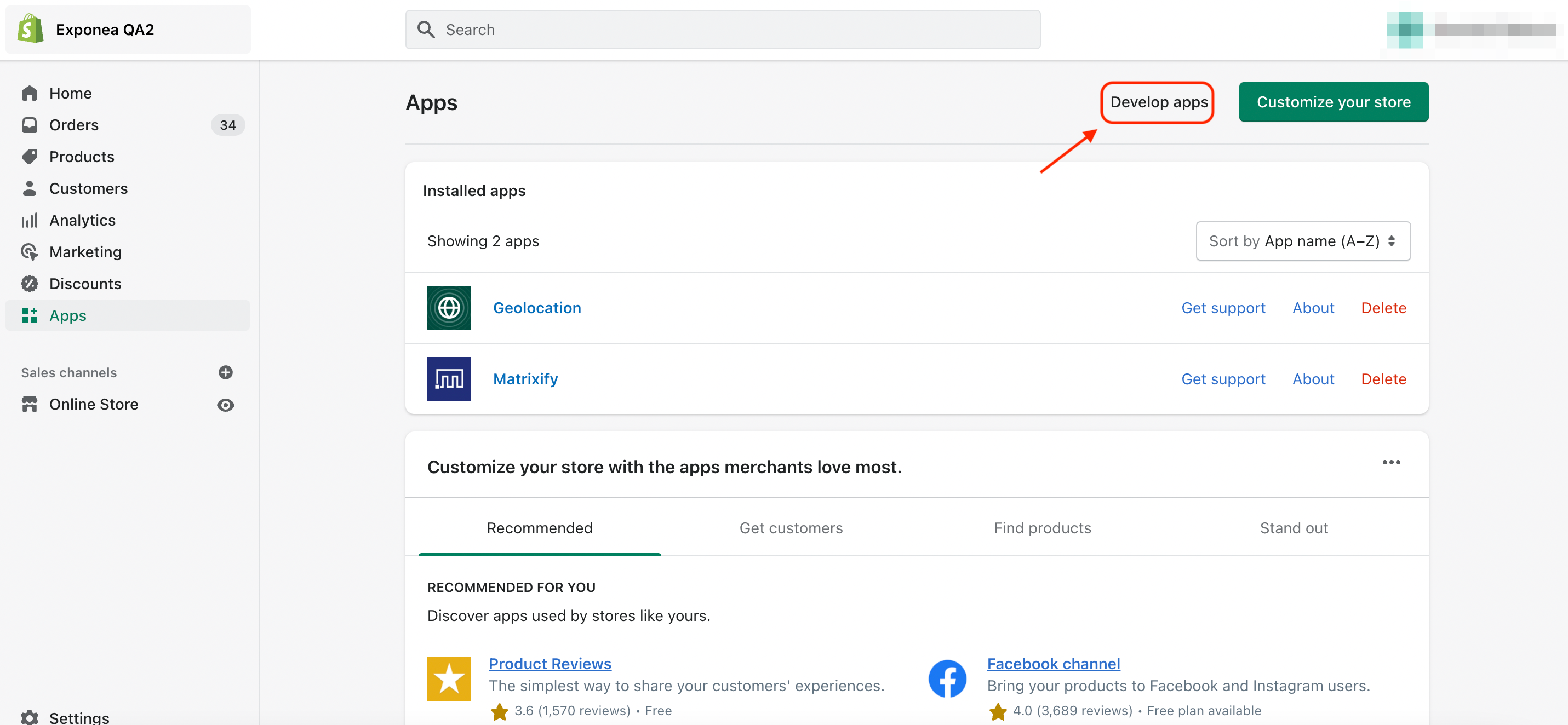Add a sales channel with plus icon
This screenshot has width=1568, height=725.
tap(225, 372)
